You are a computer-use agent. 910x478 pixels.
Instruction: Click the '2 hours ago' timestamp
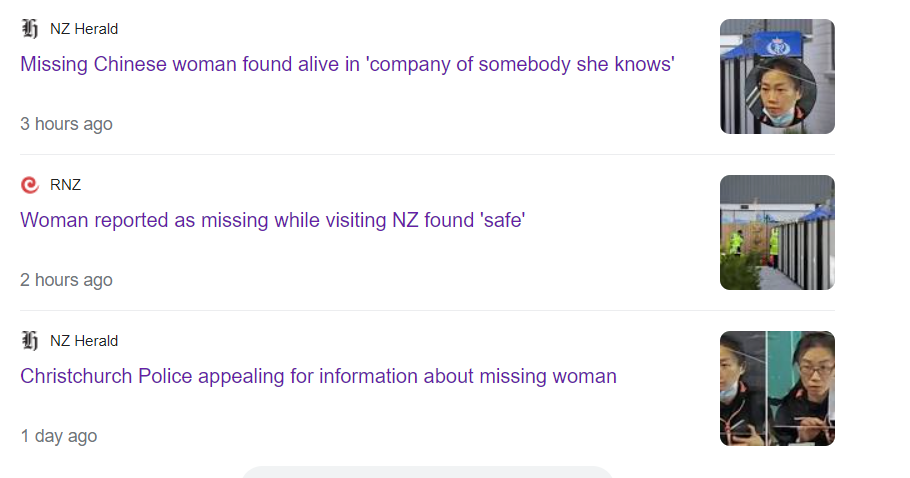(66, 280)
